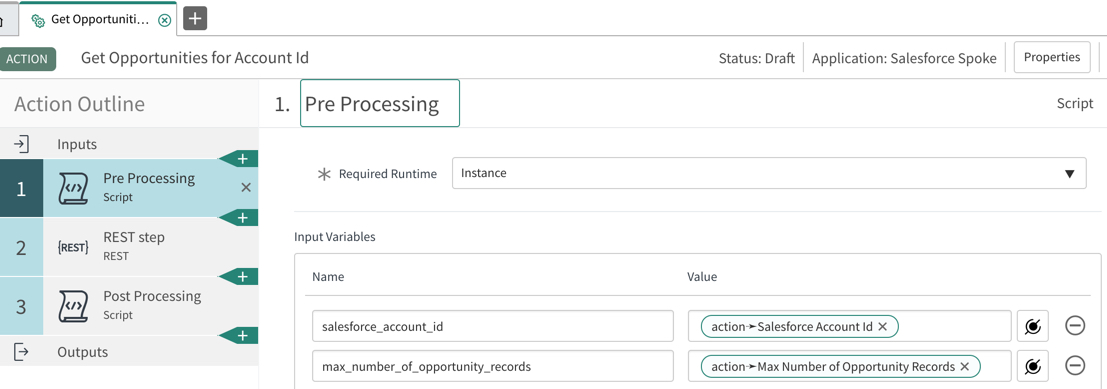The image size is (1107, 389).
Task: Click step number 2 in the outline
Action: (21, 246)
